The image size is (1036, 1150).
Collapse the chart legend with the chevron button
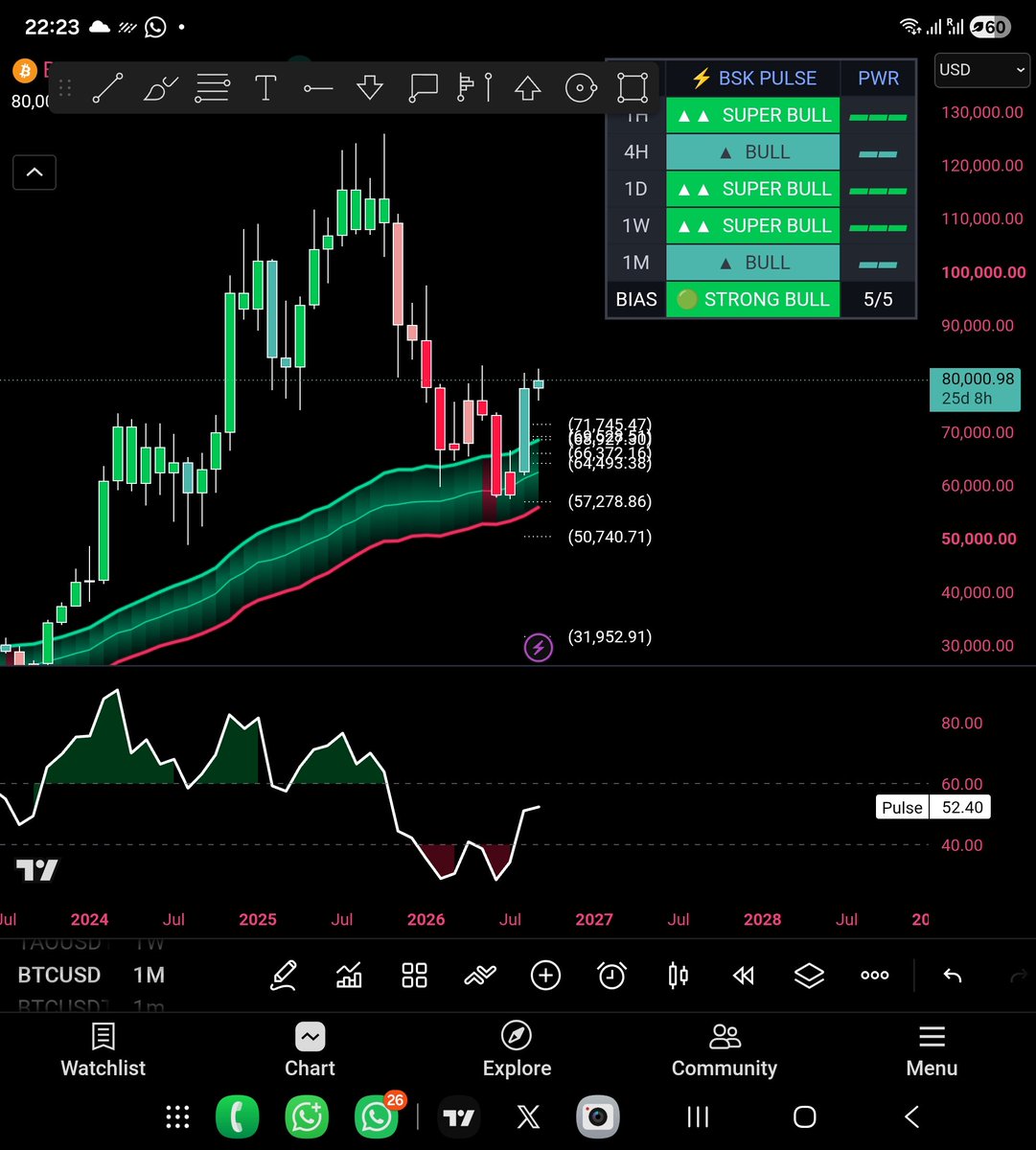coord(35,172)
